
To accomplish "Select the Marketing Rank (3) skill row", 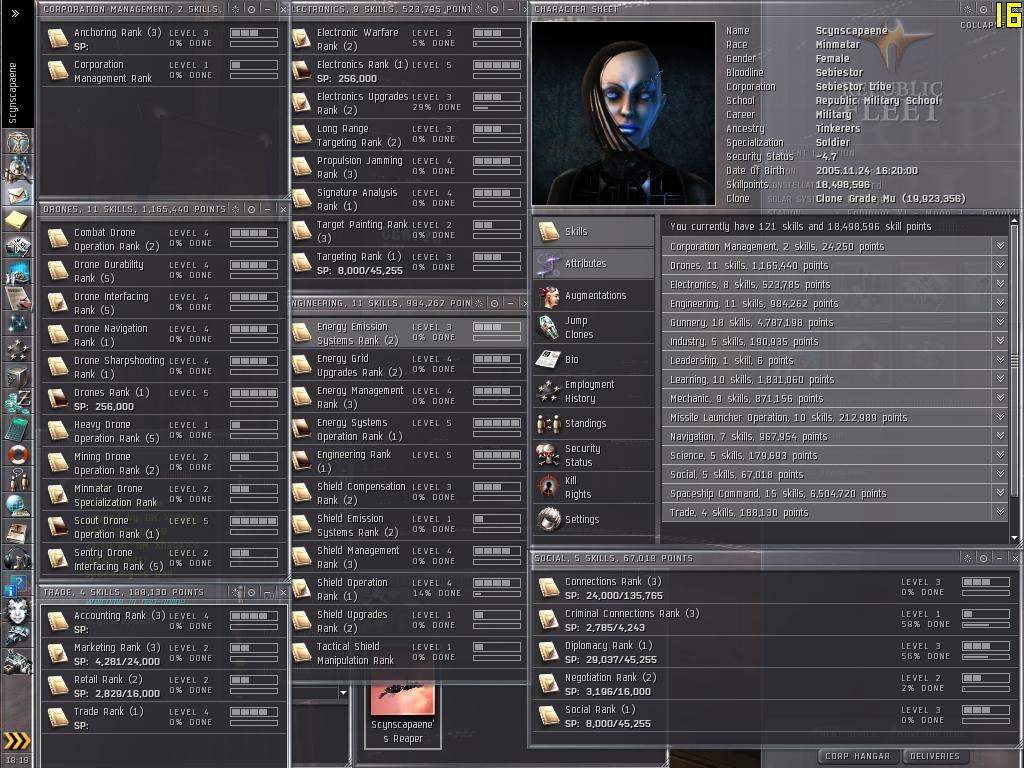I will point(164,654).
